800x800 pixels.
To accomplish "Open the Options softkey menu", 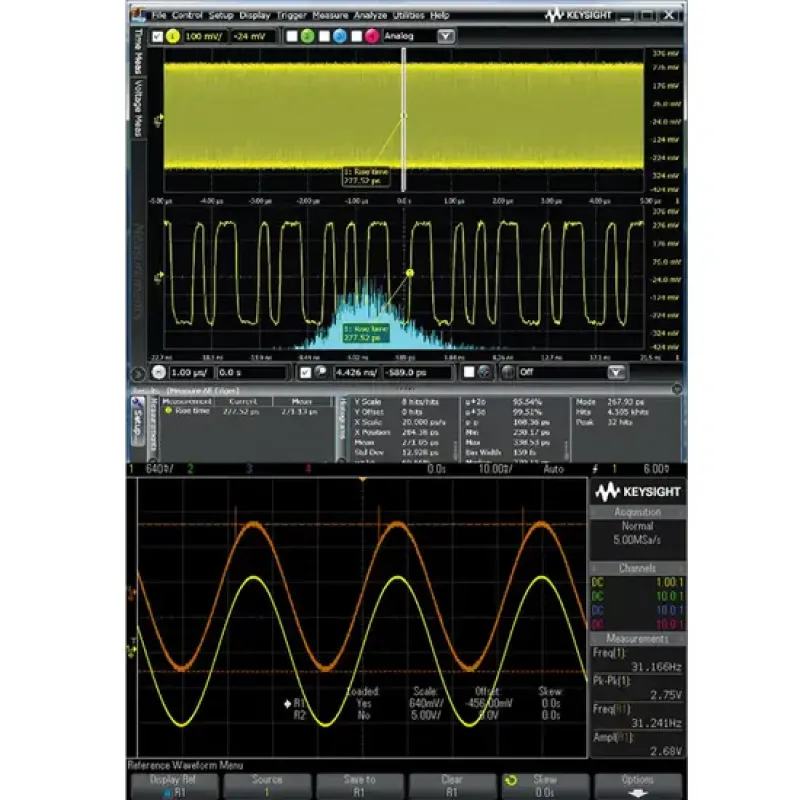I will point(638,786).
